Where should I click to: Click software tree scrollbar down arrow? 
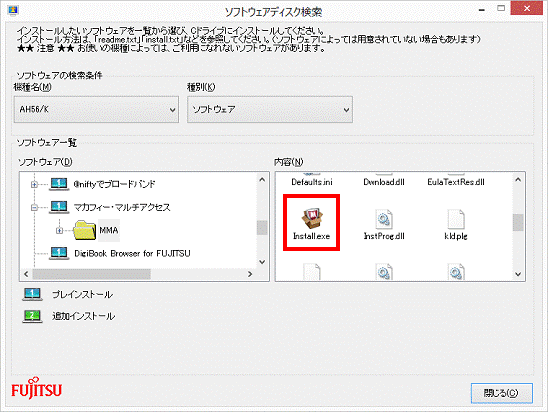tap(262, 262)
